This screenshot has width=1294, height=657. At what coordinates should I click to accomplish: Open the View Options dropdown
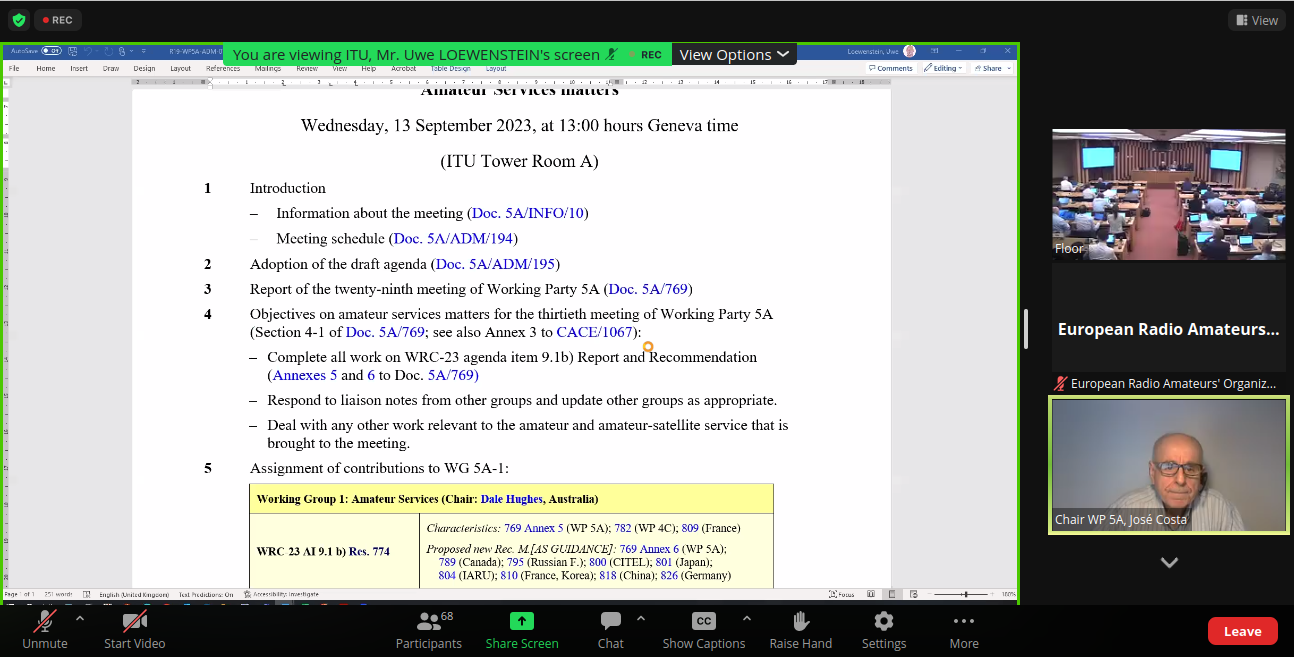tap(734, 55)
